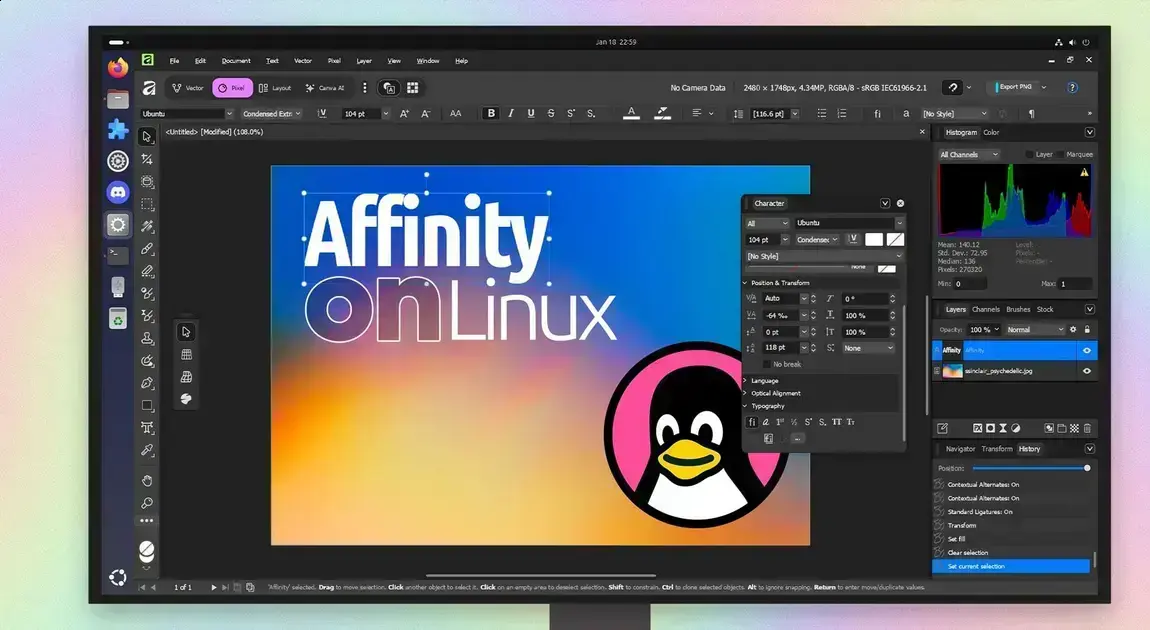Decrease font size with A- icon
This screenshot has width=1150, height=630.
pyautogui.click(x=425, y=114)
